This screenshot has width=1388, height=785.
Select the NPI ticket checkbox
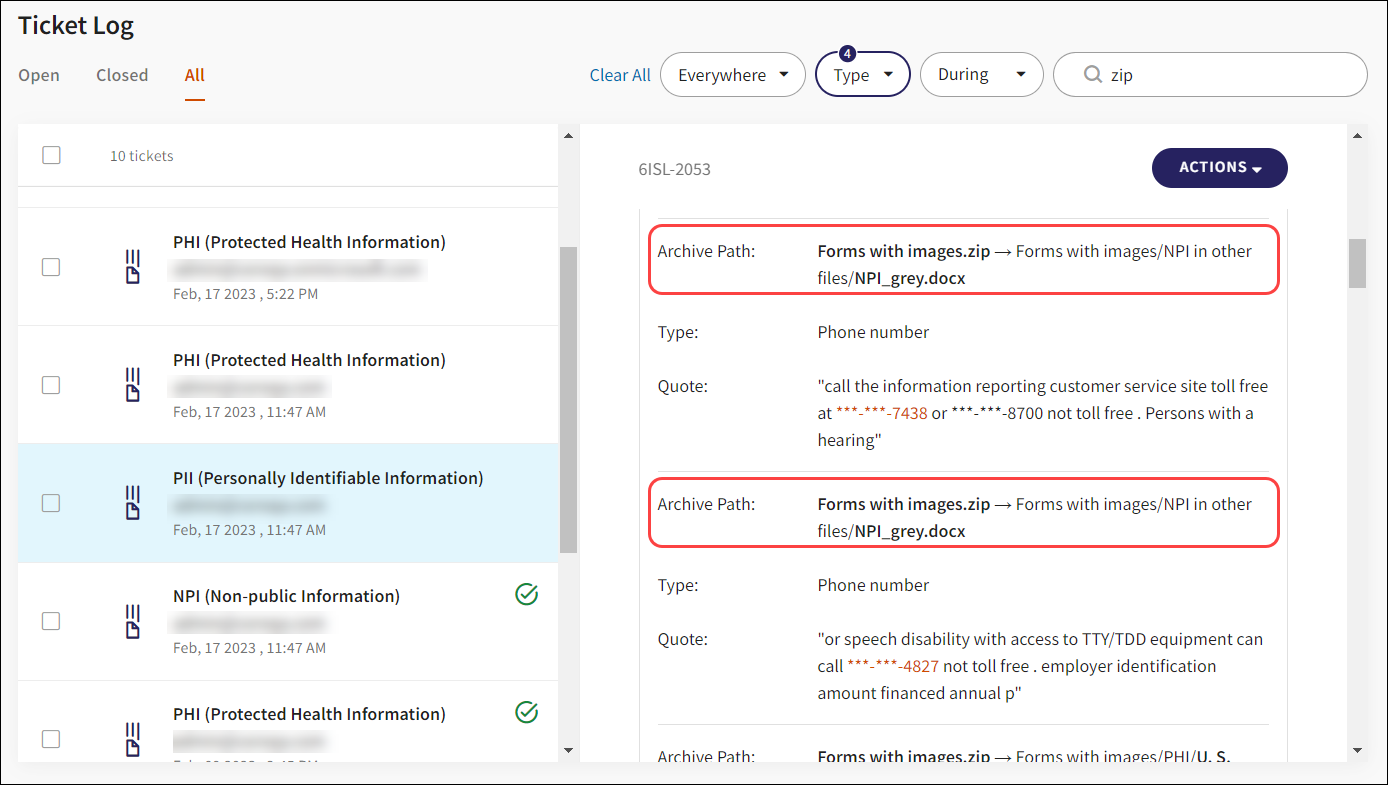tap(51, 621)
